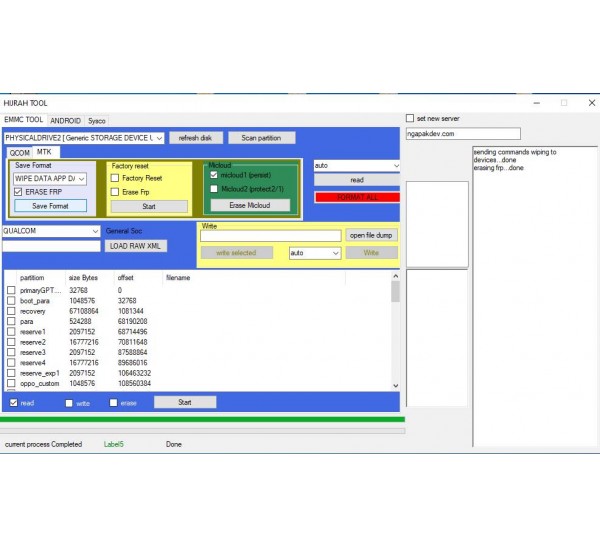Switch to the EMMC TOOL tab

pos(23,120)
